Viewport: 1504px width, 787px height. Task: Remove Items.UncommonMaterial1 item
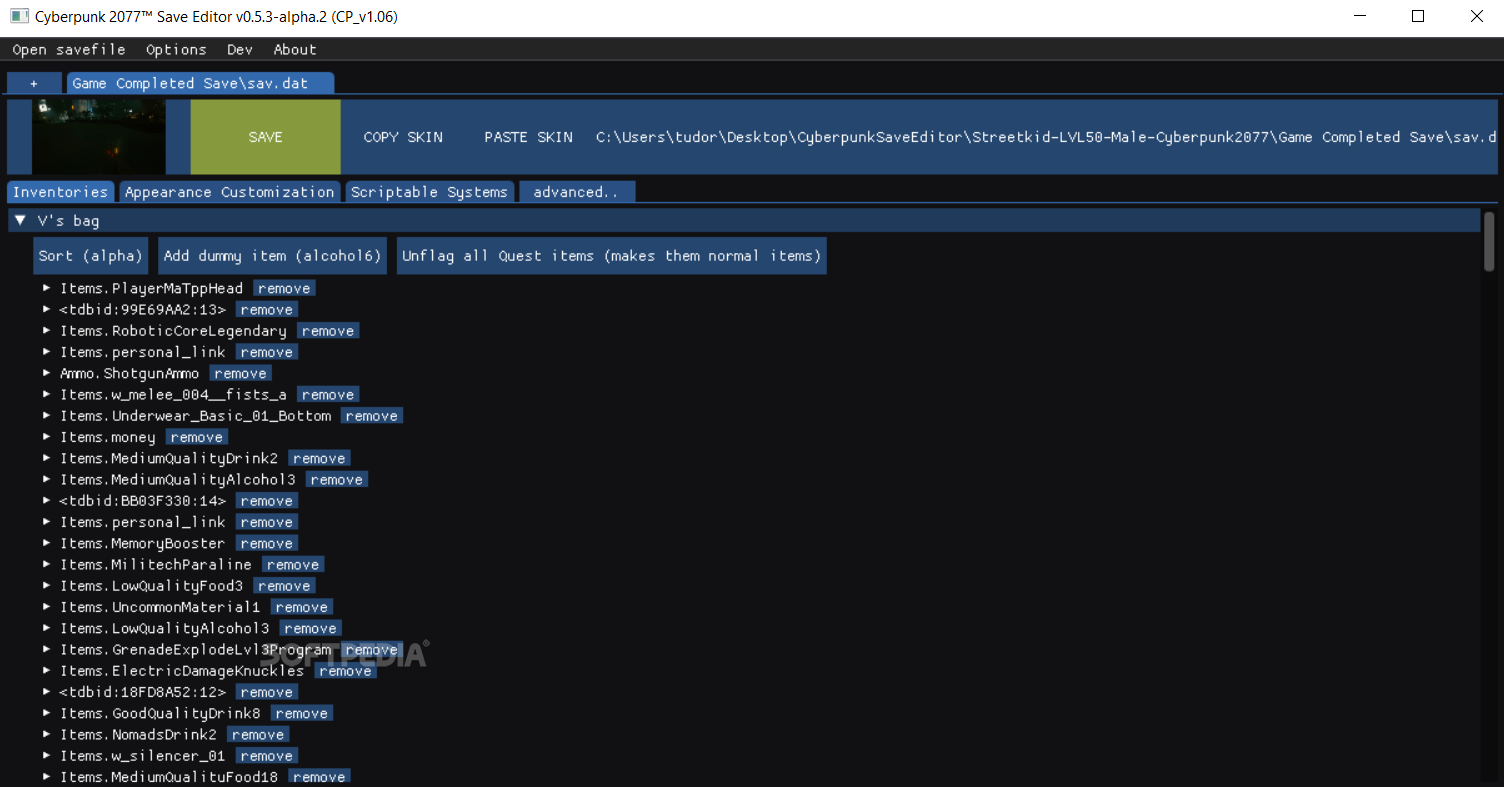[x=302, y=607]
